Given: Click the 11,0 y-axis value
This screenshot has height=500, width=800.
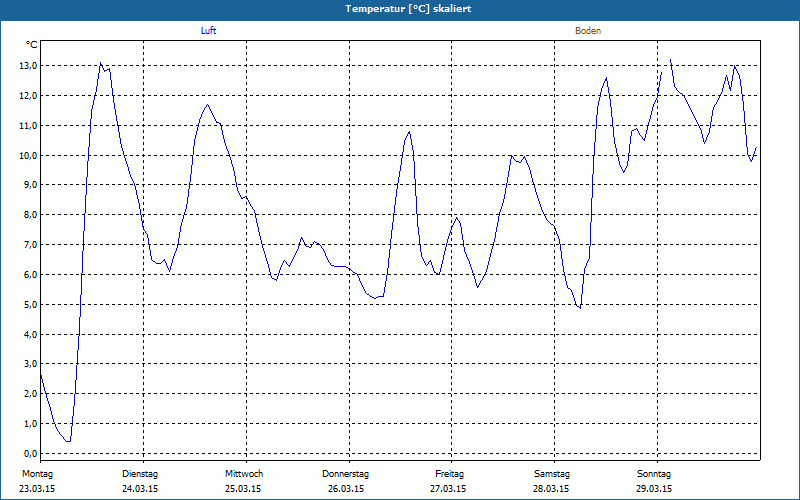Looking at the screenshot, I should tap(28, 126).
